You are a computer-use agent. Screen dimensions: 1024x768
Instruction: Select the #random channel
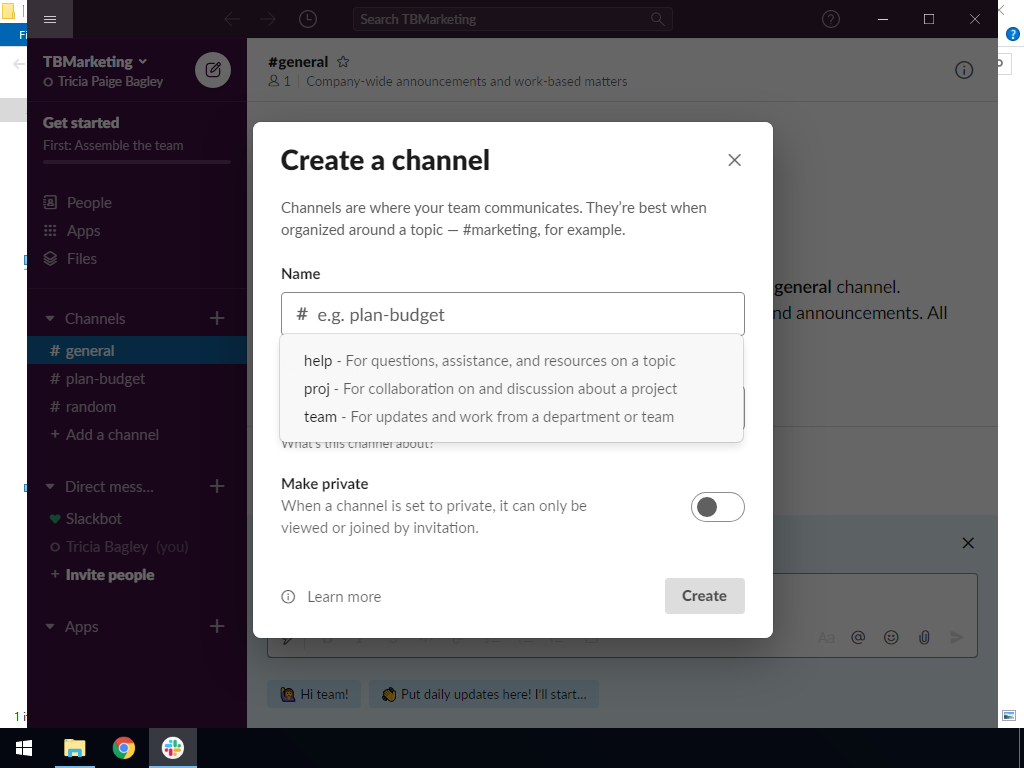click(x=137, y=407)
